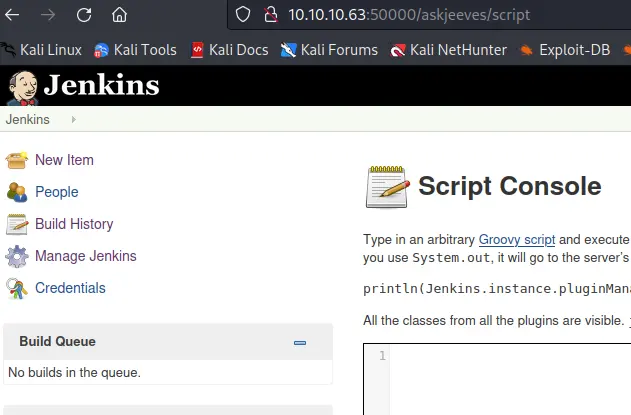Image resolution: width=631 pixels, height=415 pixels.
Task: Click the Script Console notepad icon
Action: click(387, 187)
